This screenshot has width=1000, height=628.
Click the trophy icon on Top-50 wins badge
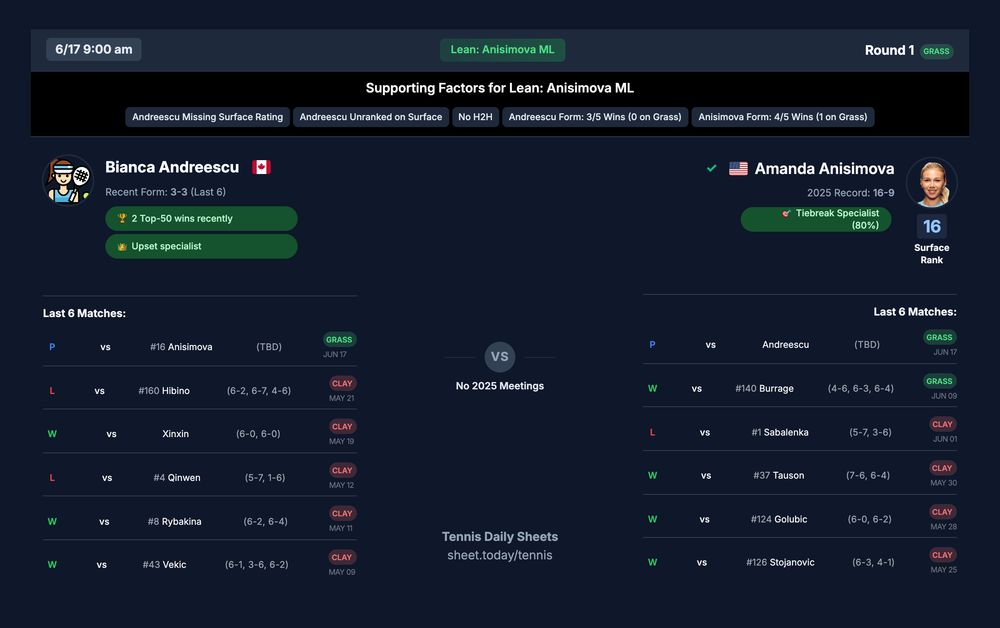click(122, 218)
